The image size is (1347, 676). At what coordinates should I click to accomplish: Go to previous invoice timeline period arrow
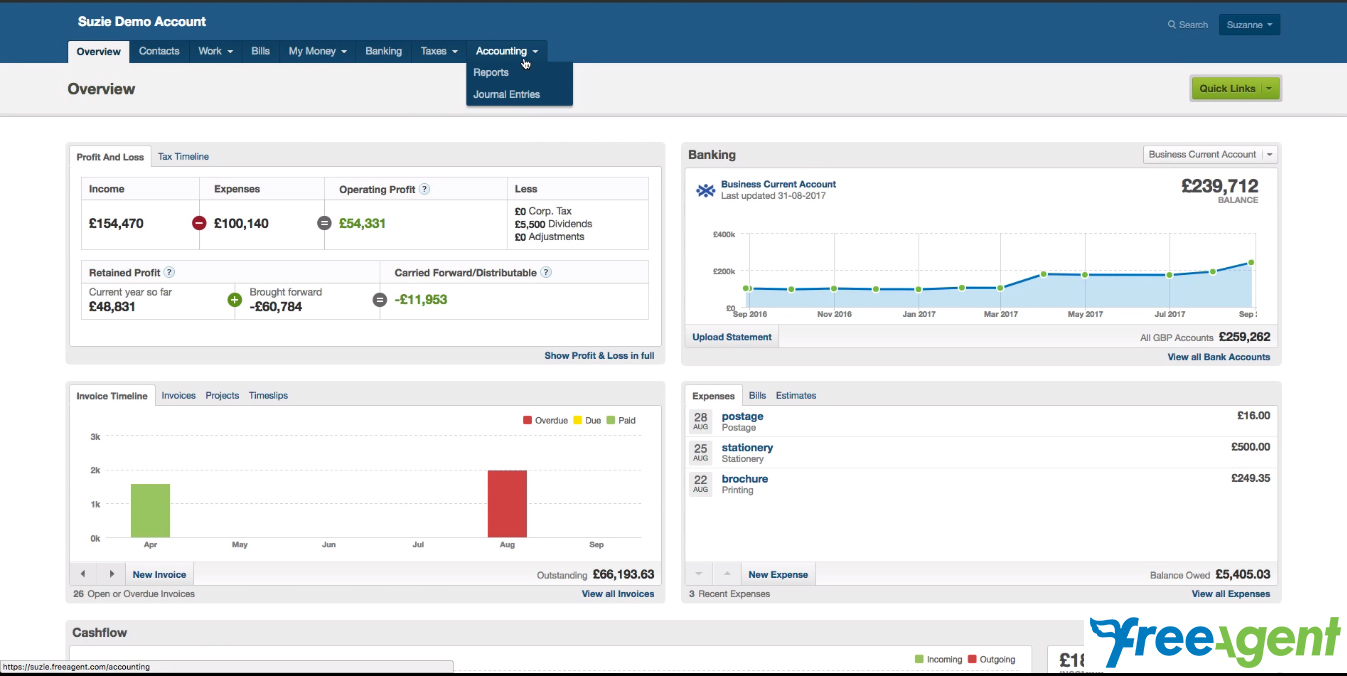pos(83,574)
